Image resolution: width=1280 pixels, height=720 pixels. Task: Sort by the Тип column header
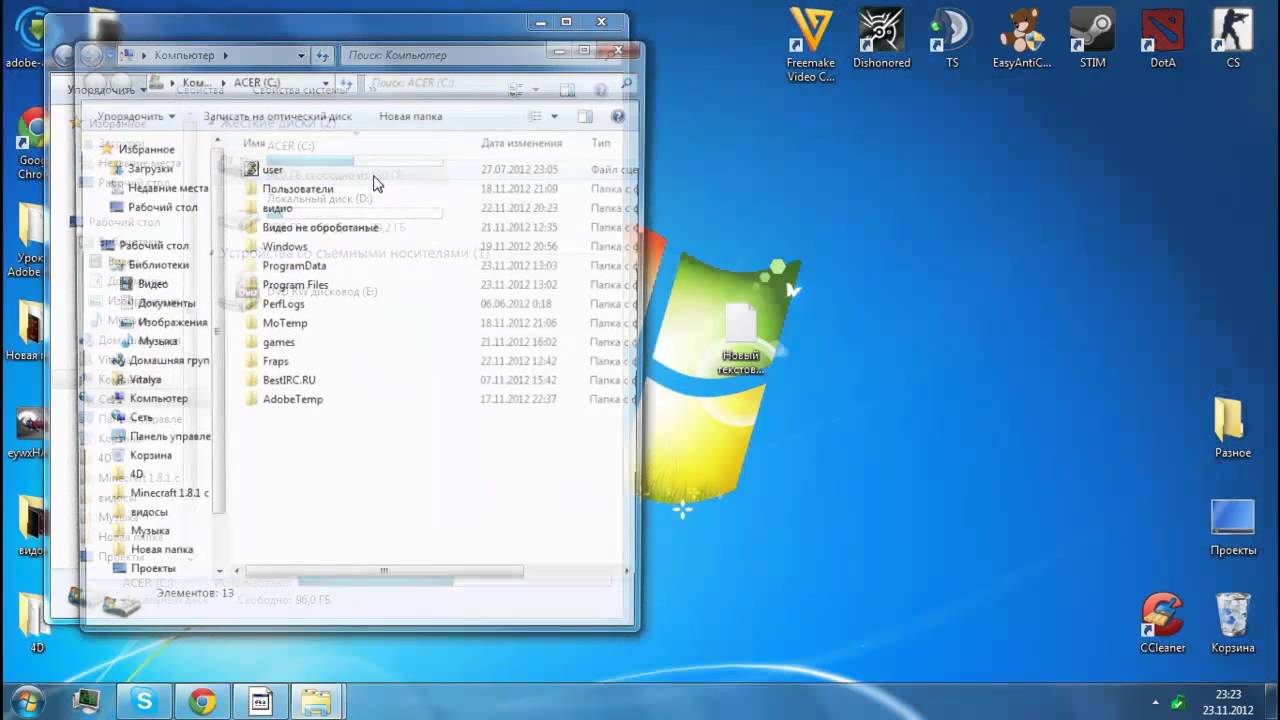click(601, 143)
